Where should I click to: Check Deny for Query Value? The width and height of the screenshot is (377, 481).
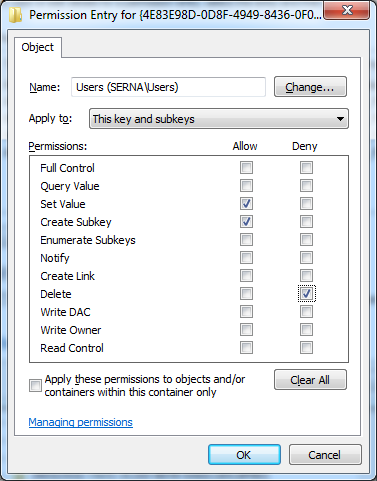(306, 186)
